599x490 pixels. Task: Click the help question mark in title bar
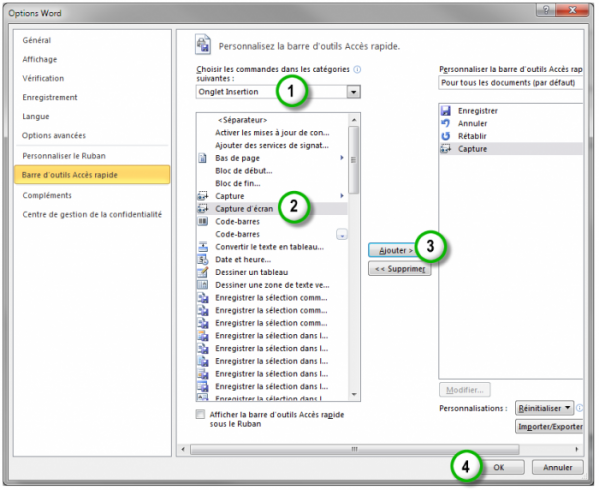tap(546, 10)
